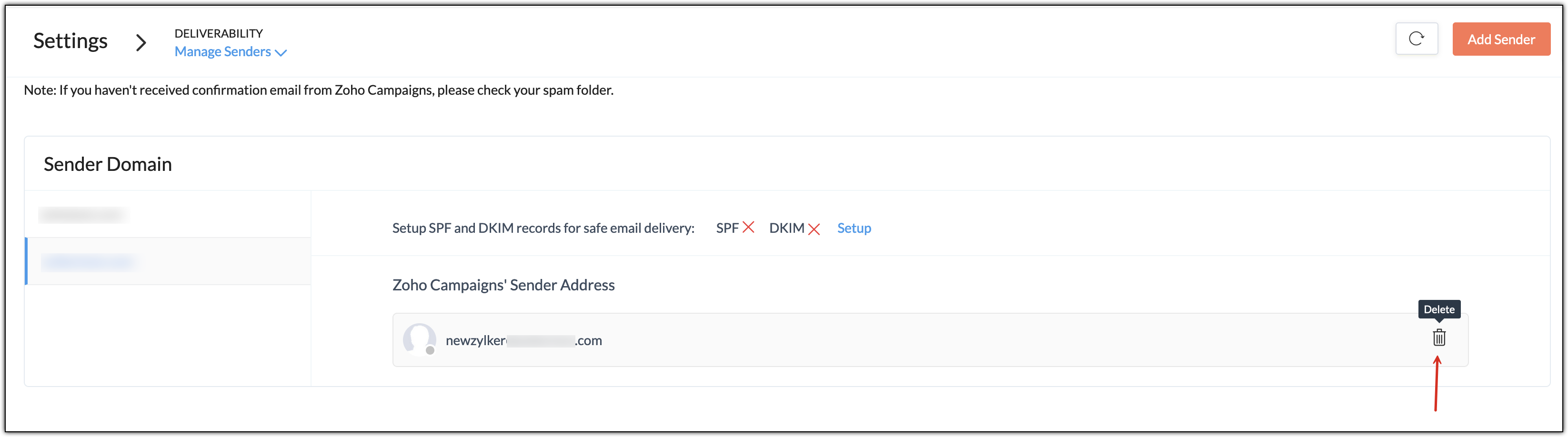This screenshot has height=437, width=1568.
Task: Click the newzylker sender email row
Action: pos(930,339)
